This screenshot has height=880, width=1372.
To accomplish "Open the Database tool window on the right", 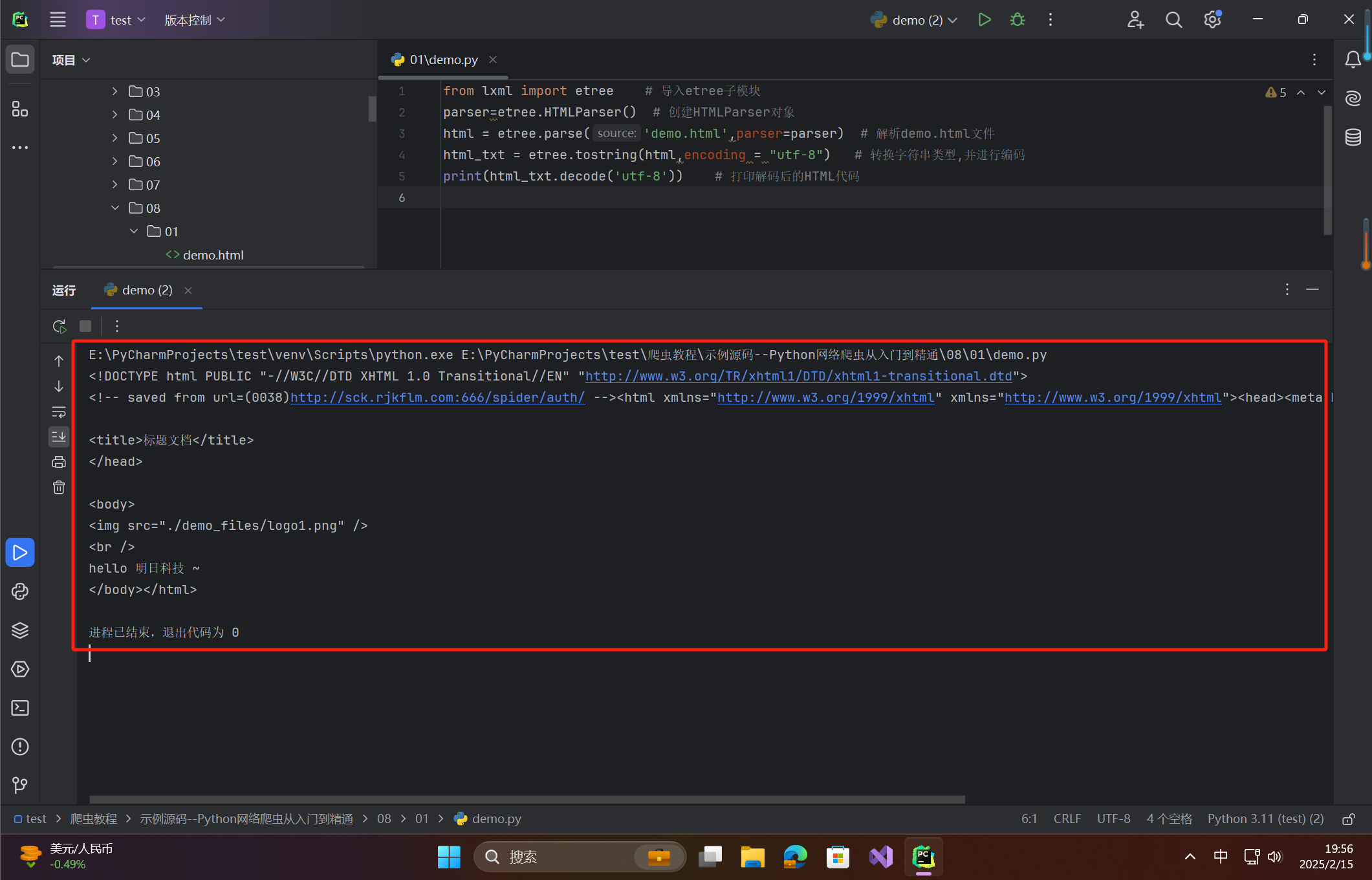I will pos(1353,137).
